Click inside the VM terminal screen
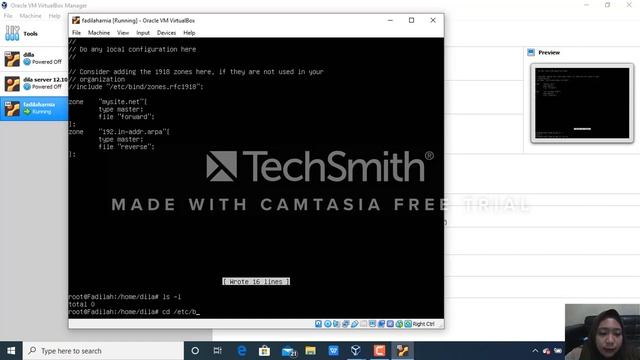Viewport: 640px width, 360px height. click(256, 178)
